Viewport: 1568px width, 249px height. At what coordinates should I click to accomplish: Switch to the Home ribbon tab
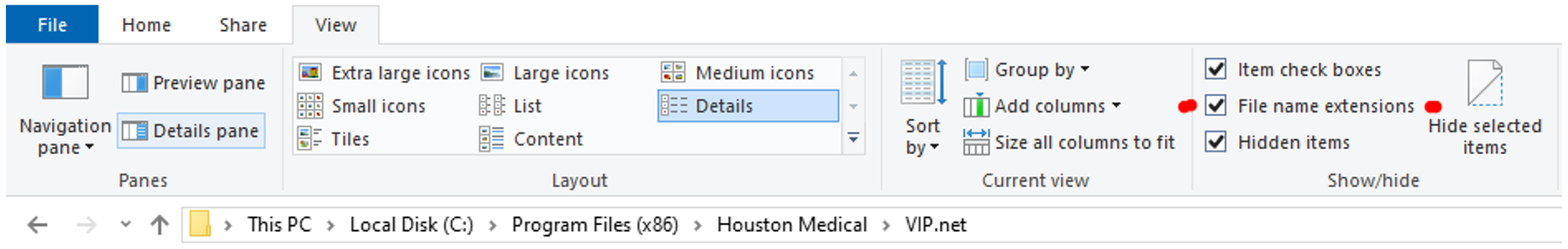click(x=147, y=25)
